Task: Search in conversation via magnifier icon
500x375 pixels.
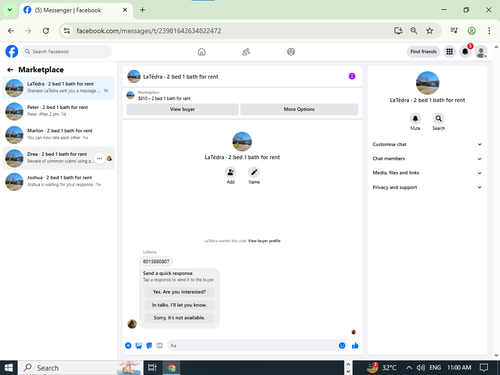Action: [x=439, y=118]
